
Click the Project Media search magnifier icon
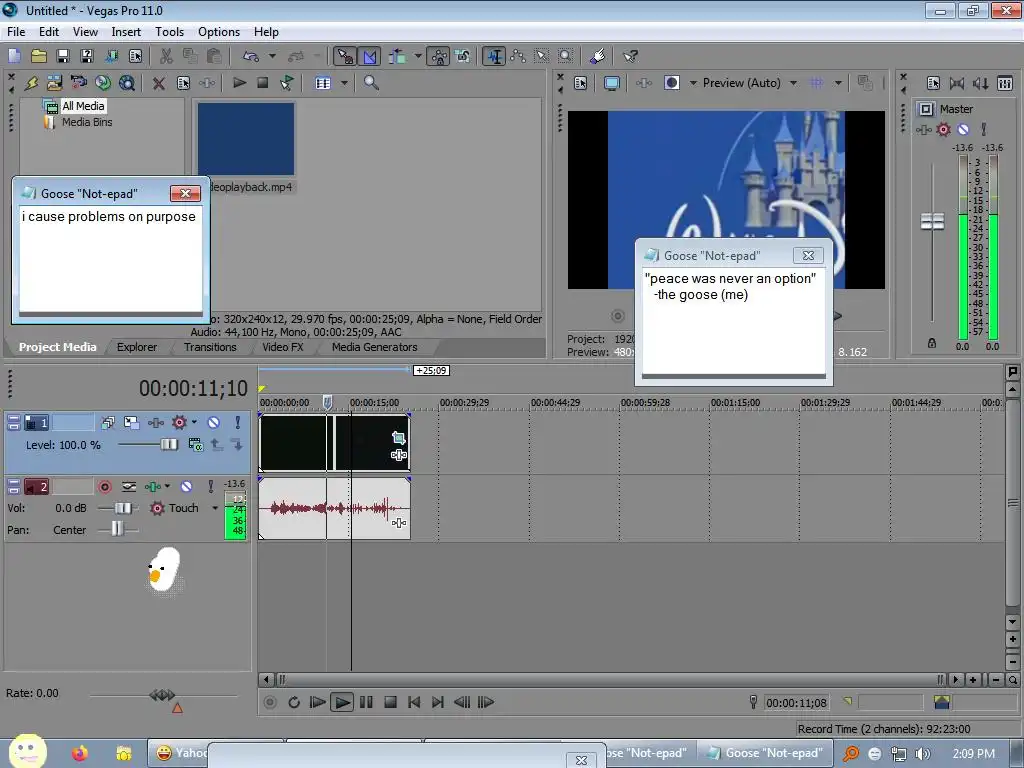click(371, 83)
